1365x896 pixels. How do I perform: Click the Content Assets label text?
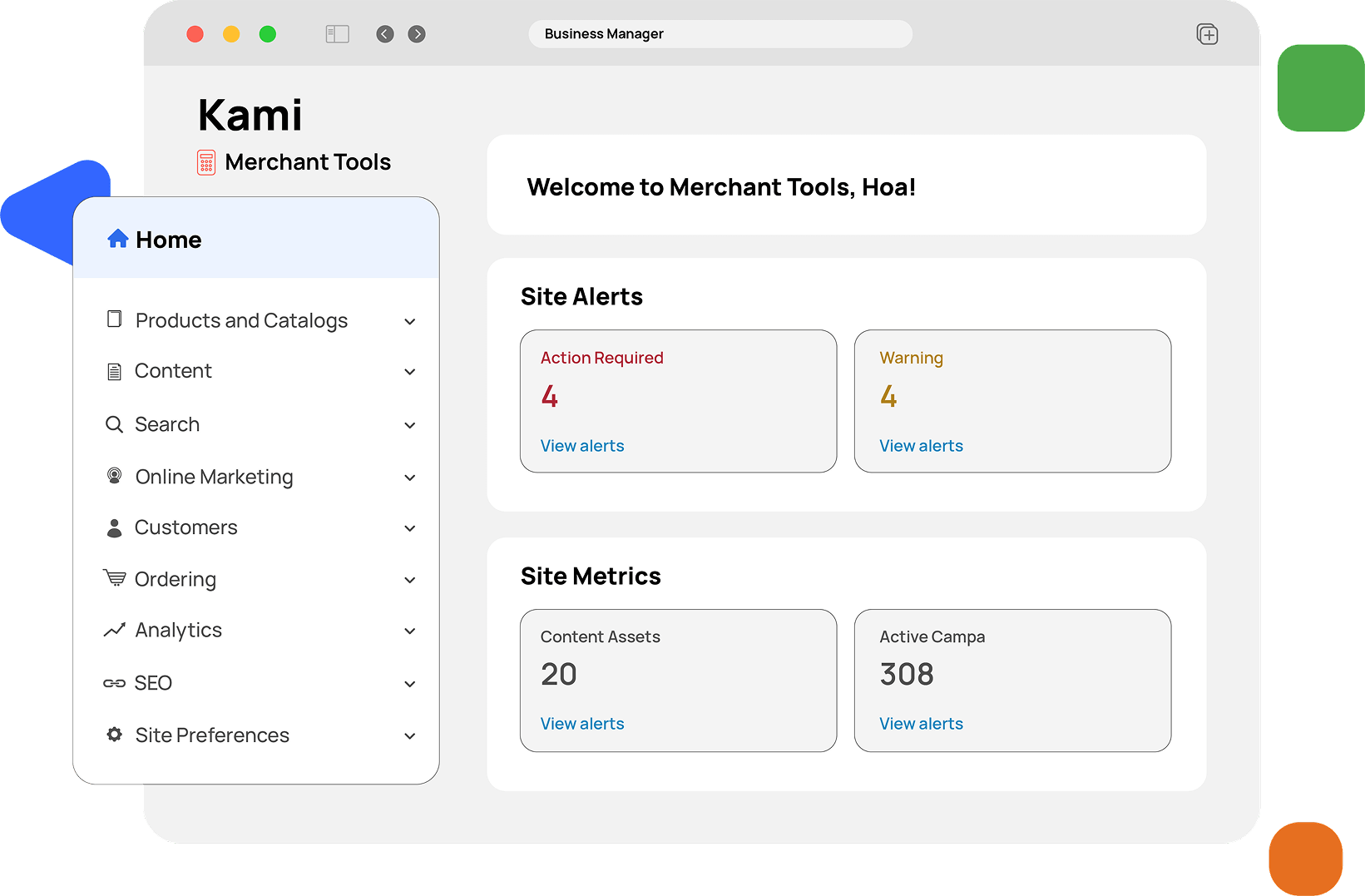click(601, 636)
